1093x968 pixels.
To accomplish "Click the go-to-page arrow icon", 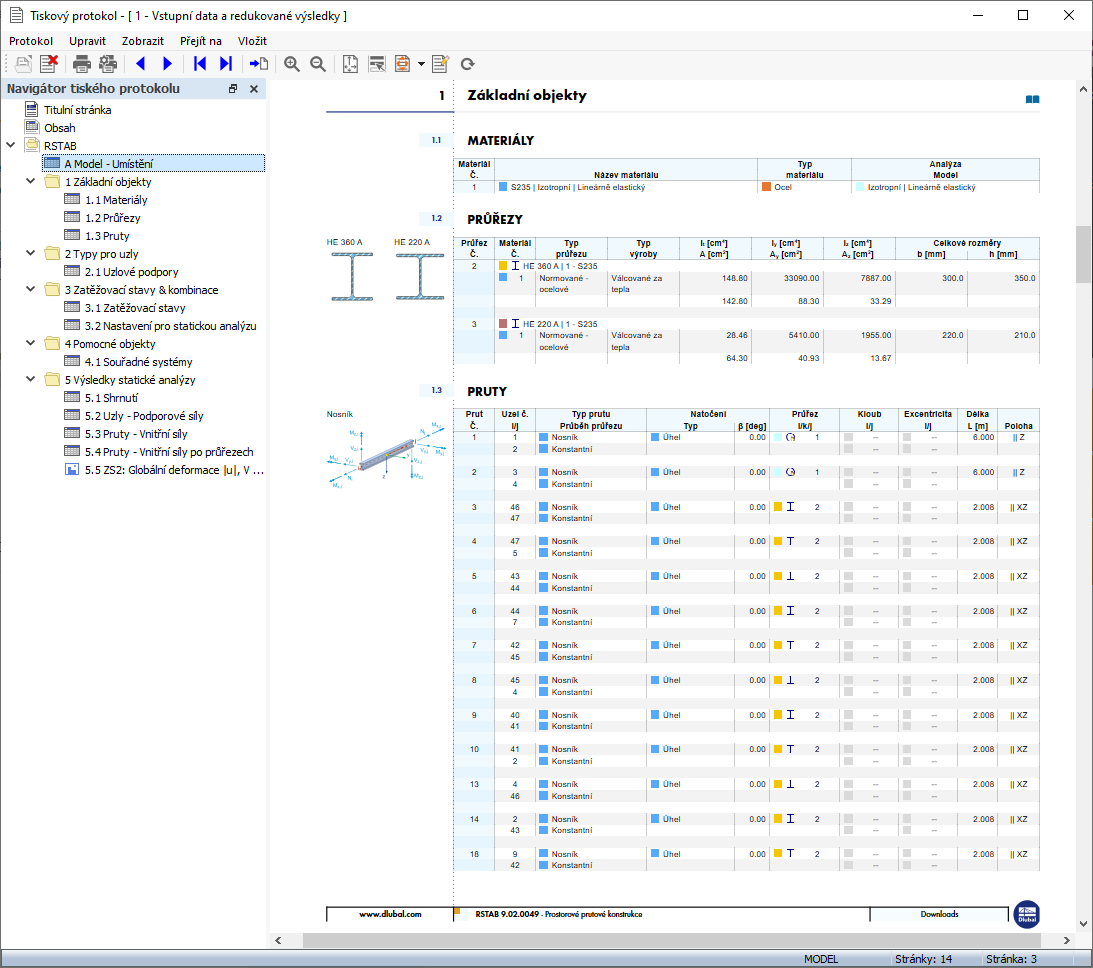I will point(259,64).
